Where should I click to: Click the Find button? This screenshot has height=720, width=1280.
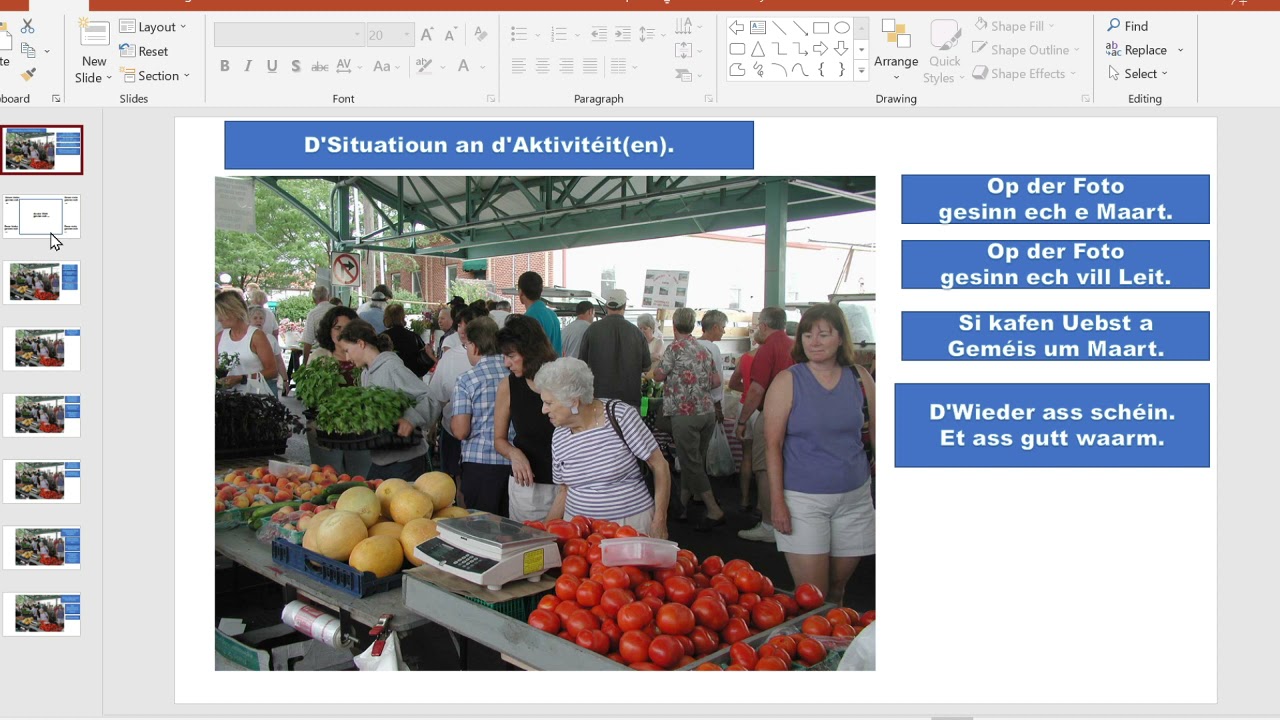click(1128, 26)
